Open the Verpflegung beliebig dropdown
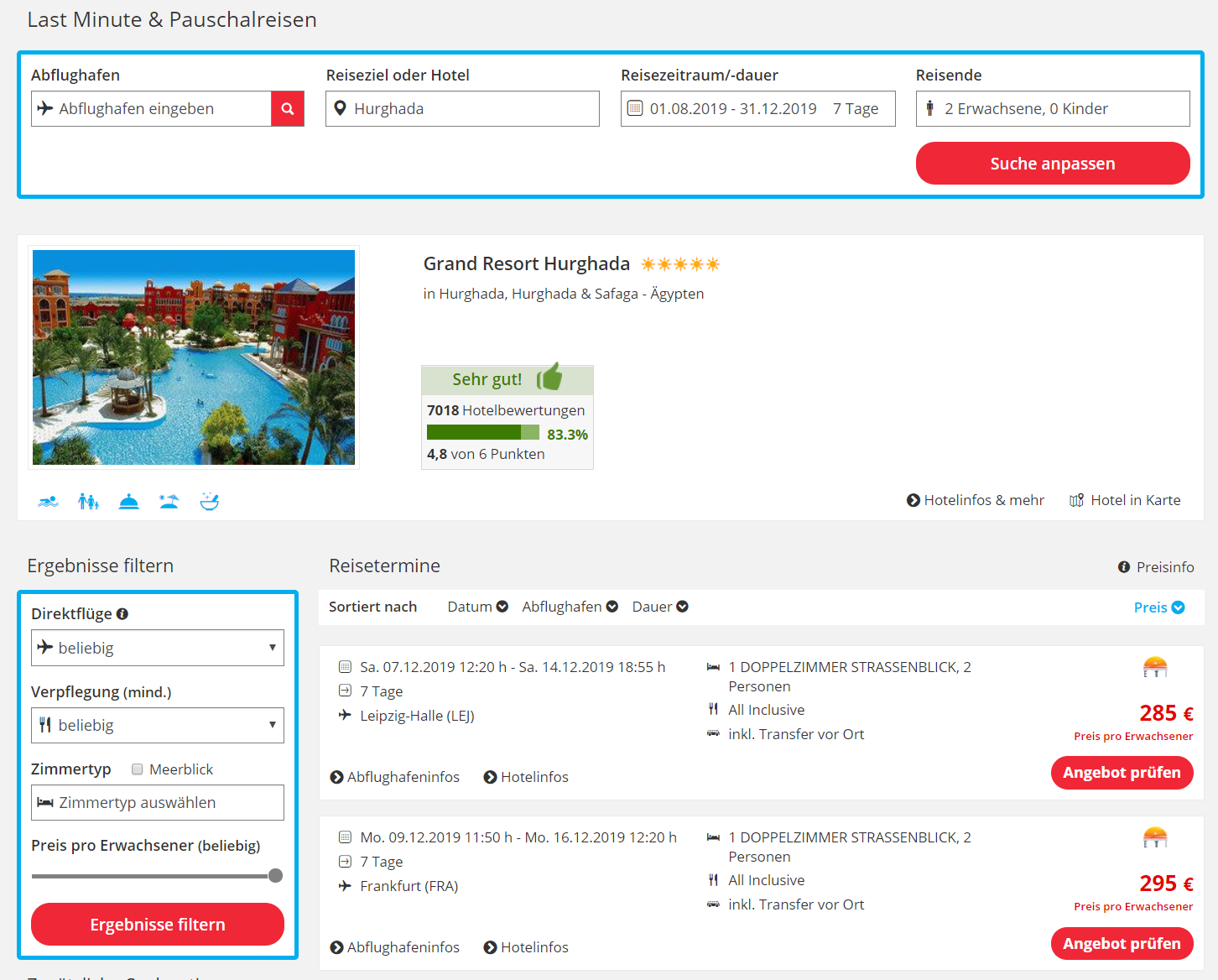The height and width of the screenshot is (980, 1218). 158,725
